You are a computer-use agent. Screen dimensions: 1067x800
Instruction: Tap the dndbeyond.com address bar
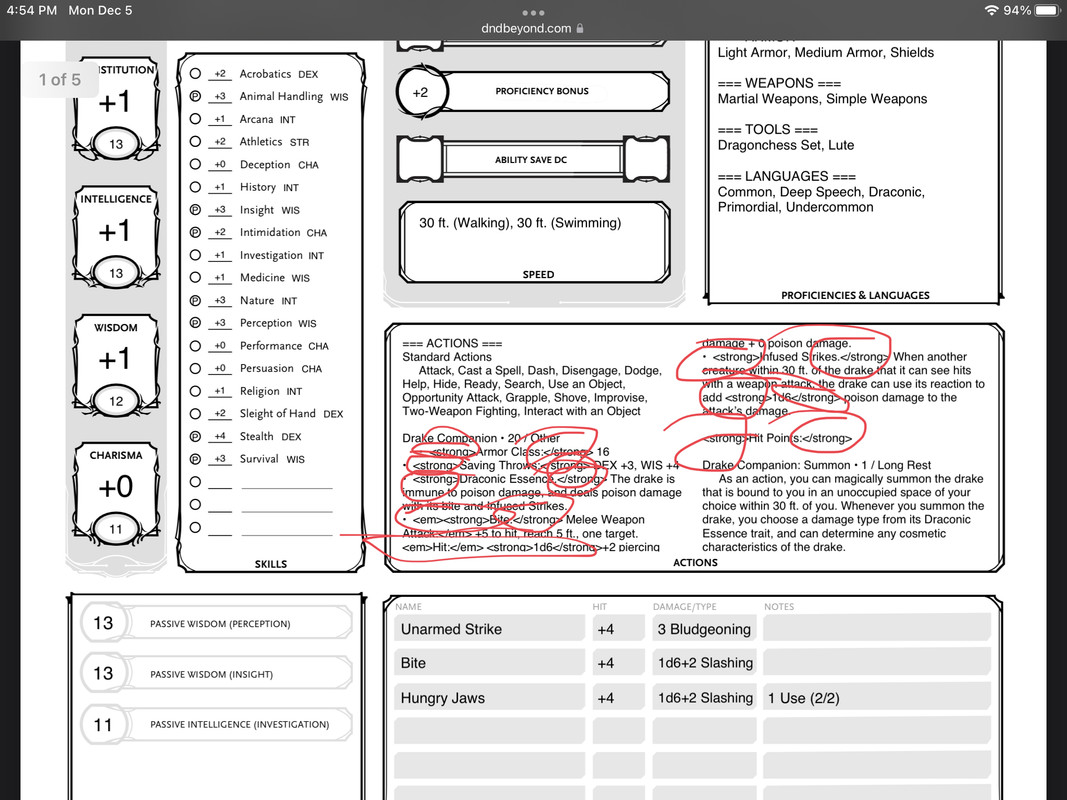(533, 29)
